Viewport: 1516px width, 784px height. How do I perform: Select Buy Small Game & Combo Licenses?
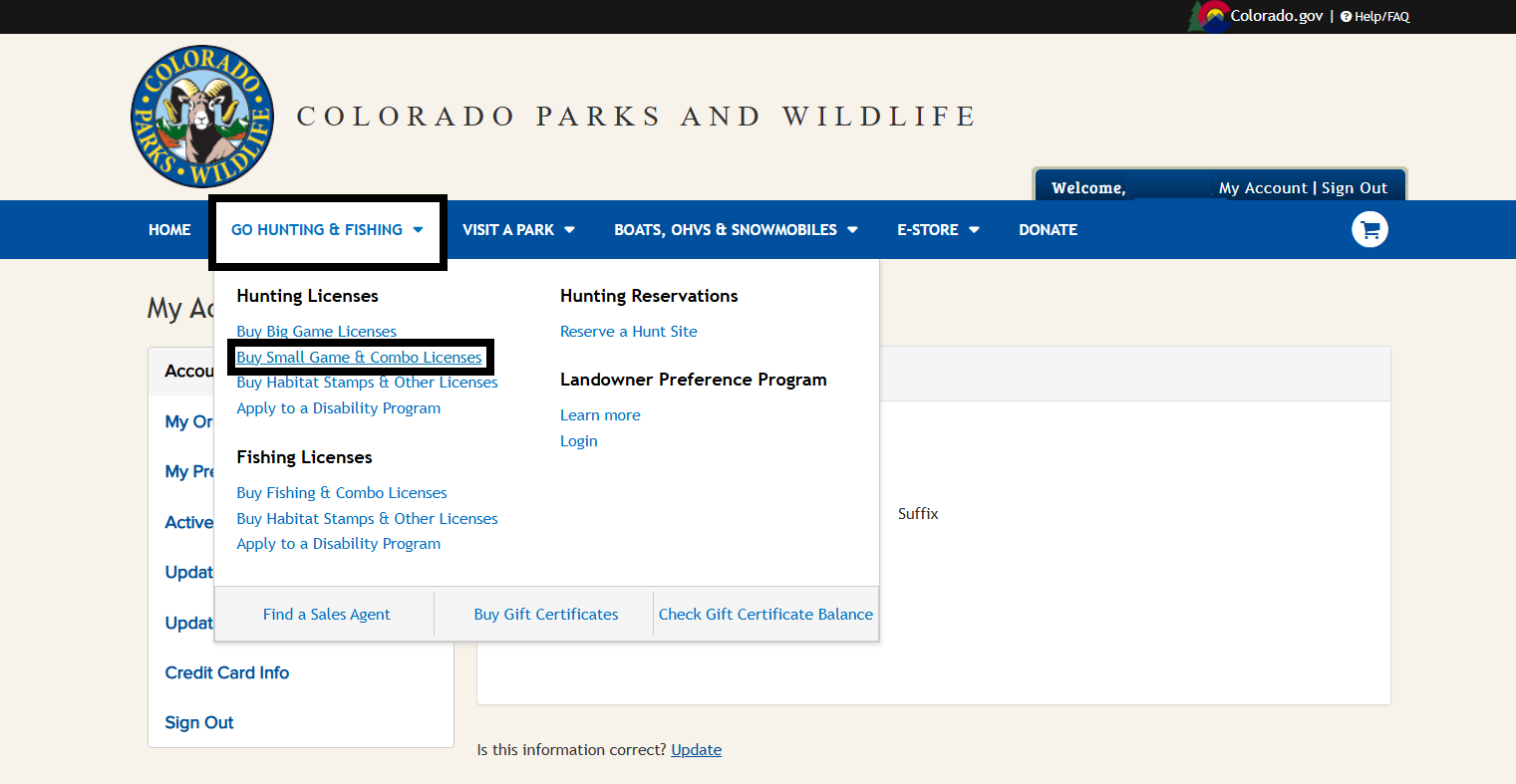click(359, 358)
